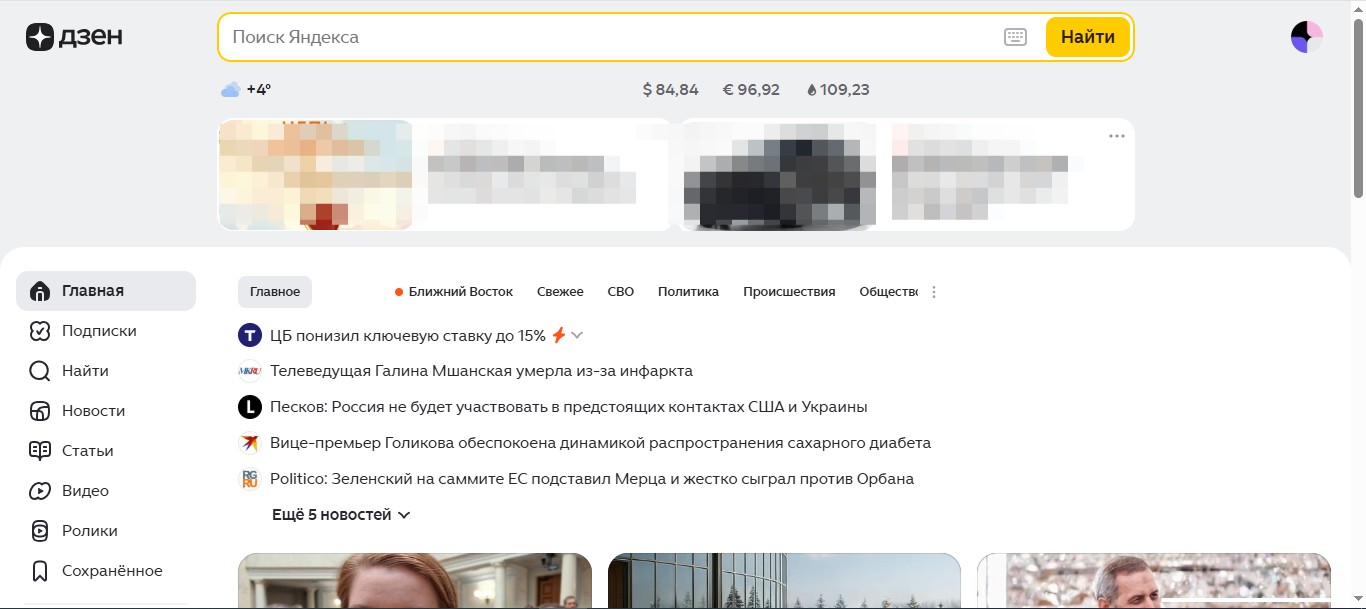The width and height of the screenshot is (1366, 609).
Task: Open the on-screen keyboard icon in search bar
Action: [x=1015, y=36]
